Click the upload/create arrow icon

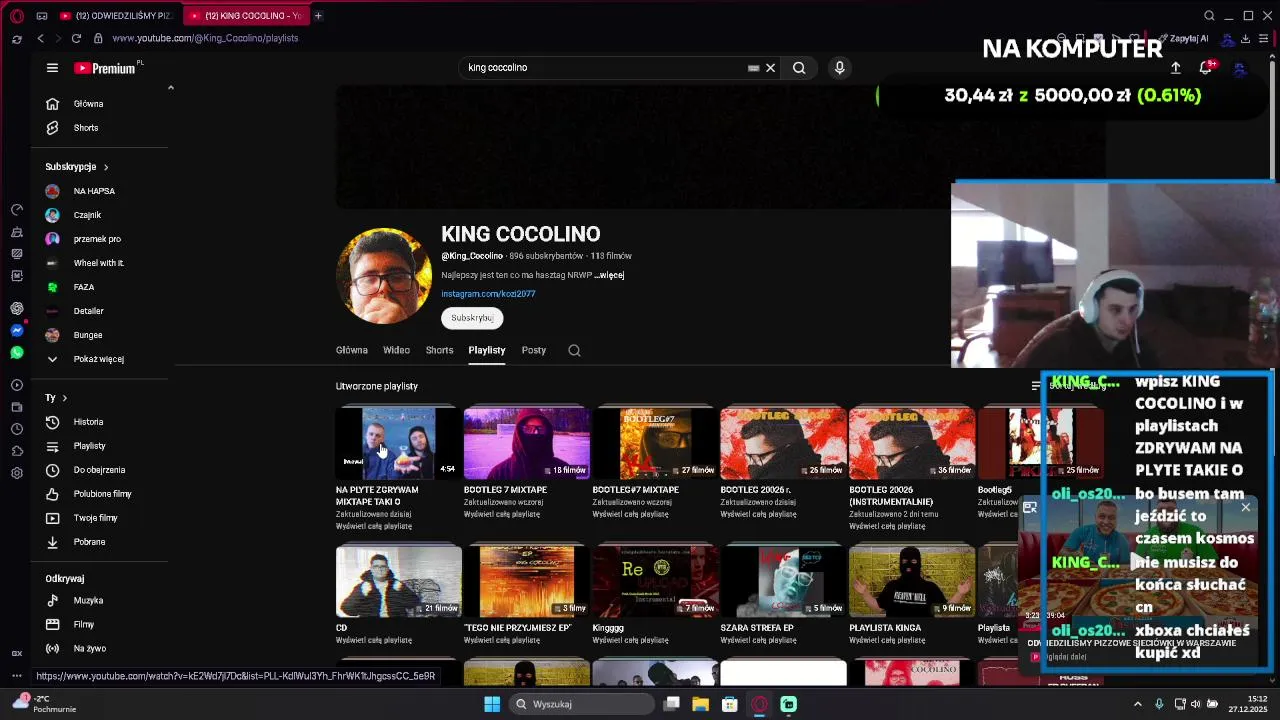[1176, 67]
